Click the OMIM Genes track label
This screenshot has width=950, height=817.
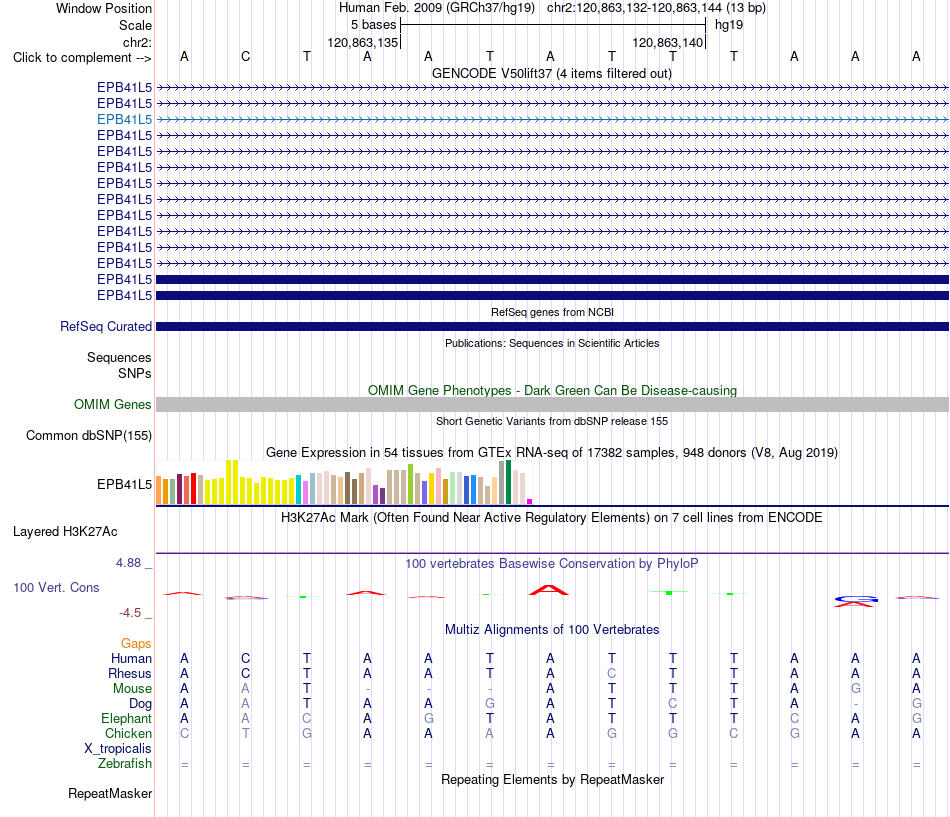click(x=112, y=404)
